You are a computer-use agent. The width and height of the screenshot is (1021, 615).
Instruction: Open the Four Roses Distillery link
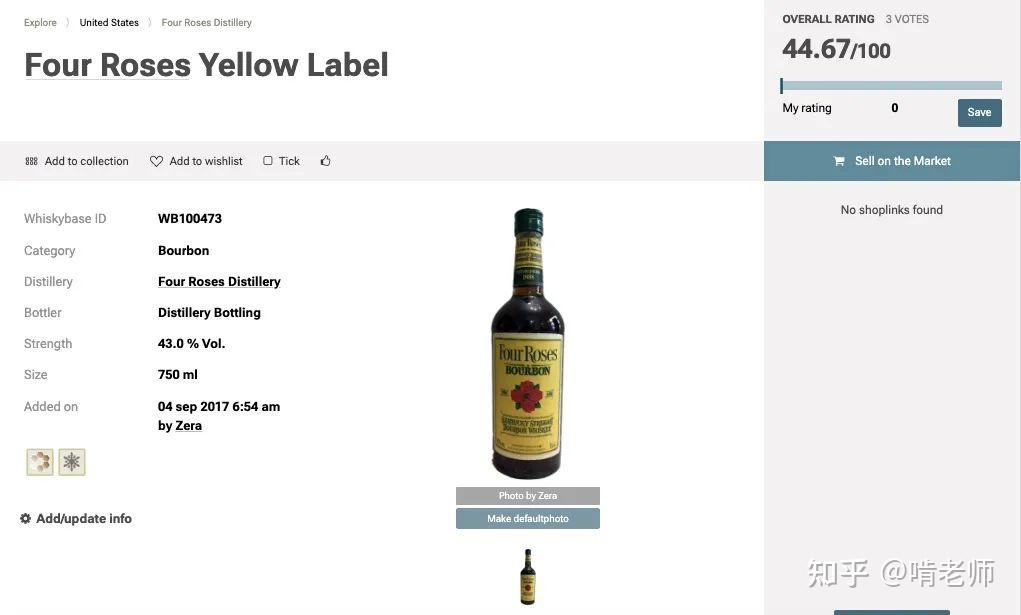pos(219,282)
